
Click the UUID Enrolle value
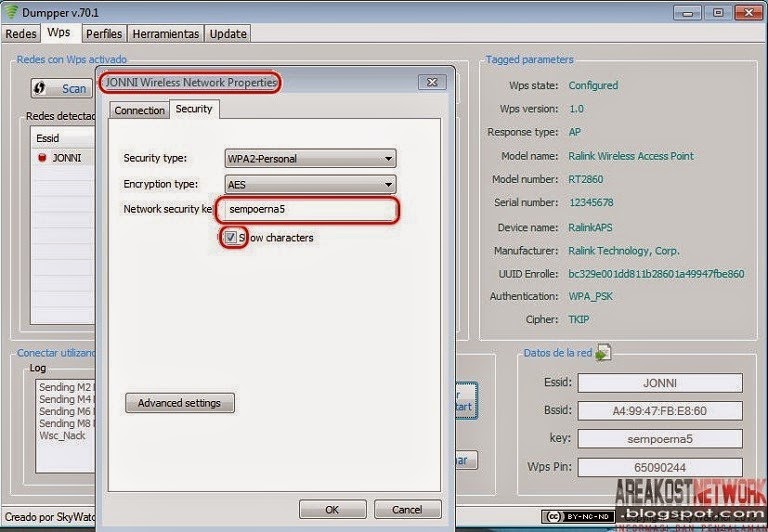[656, 274]
